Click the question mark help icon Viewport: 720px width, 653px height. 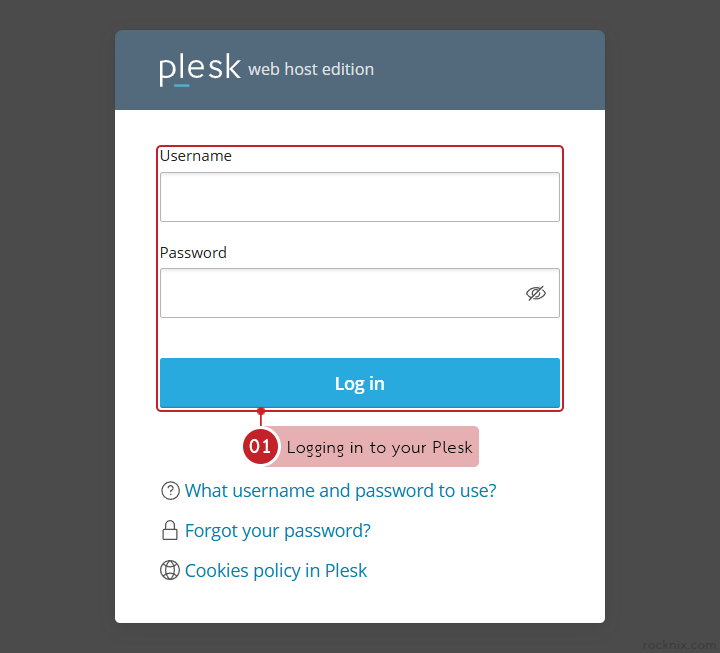[x=170, y=491]
